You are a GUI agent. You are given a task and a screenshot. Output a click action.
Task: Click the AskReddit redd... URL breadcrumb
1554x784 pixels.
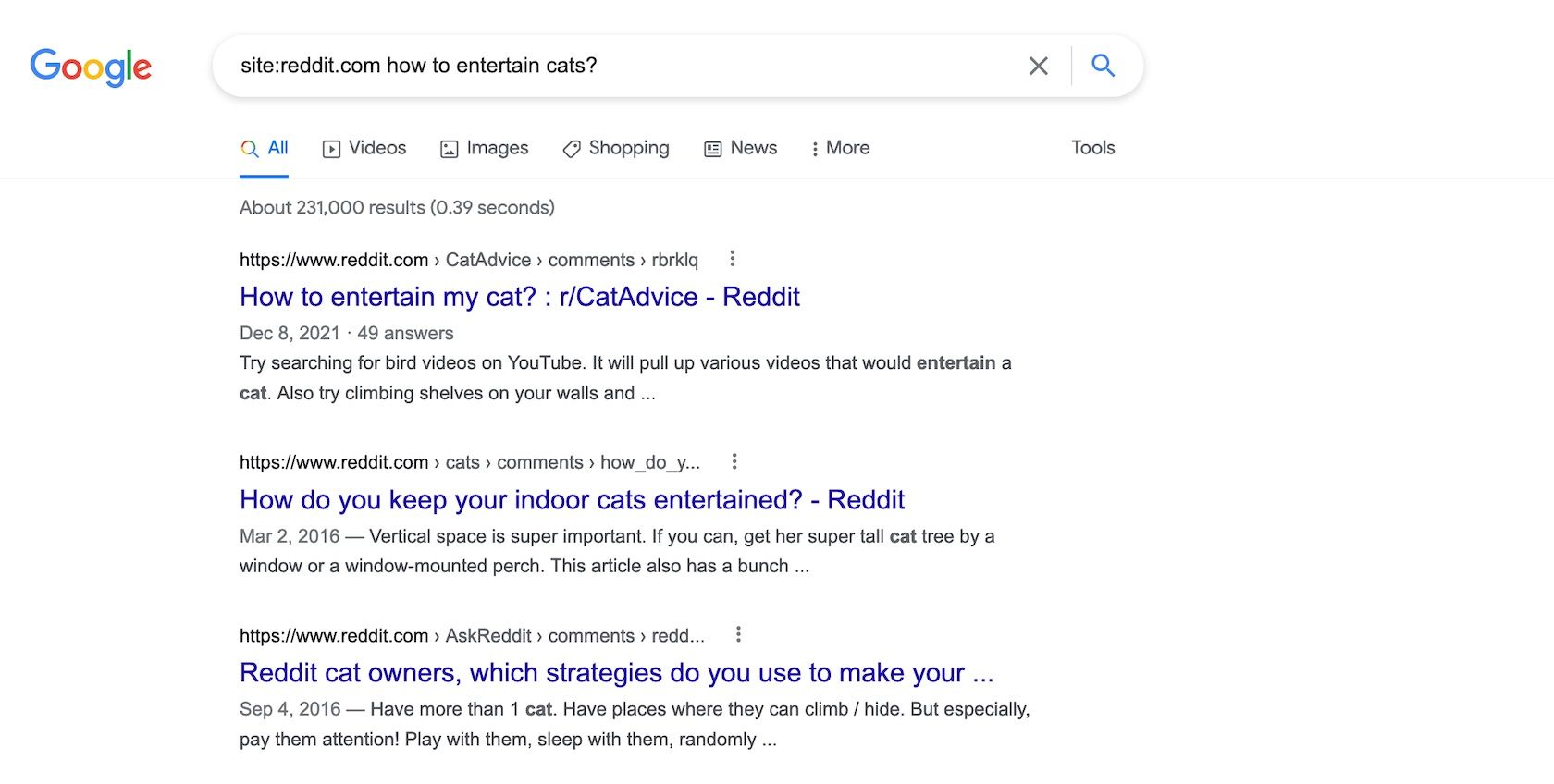(x=472, y=636)
